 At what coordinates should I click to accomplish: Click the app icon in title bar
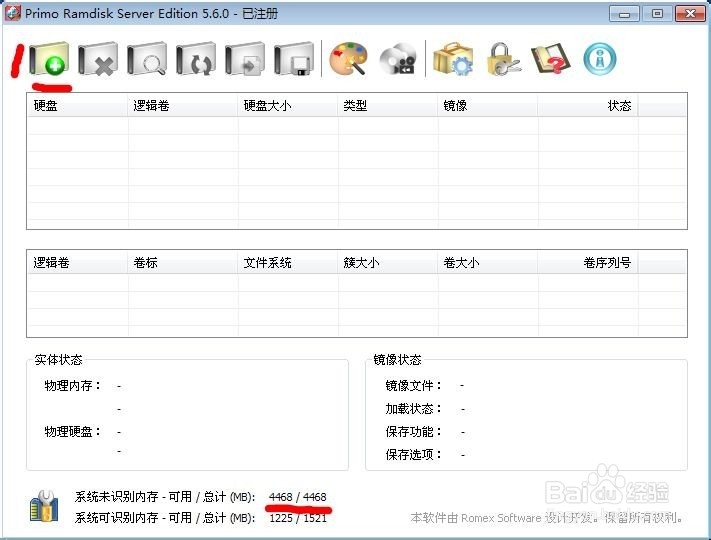(x=13, y=13)
